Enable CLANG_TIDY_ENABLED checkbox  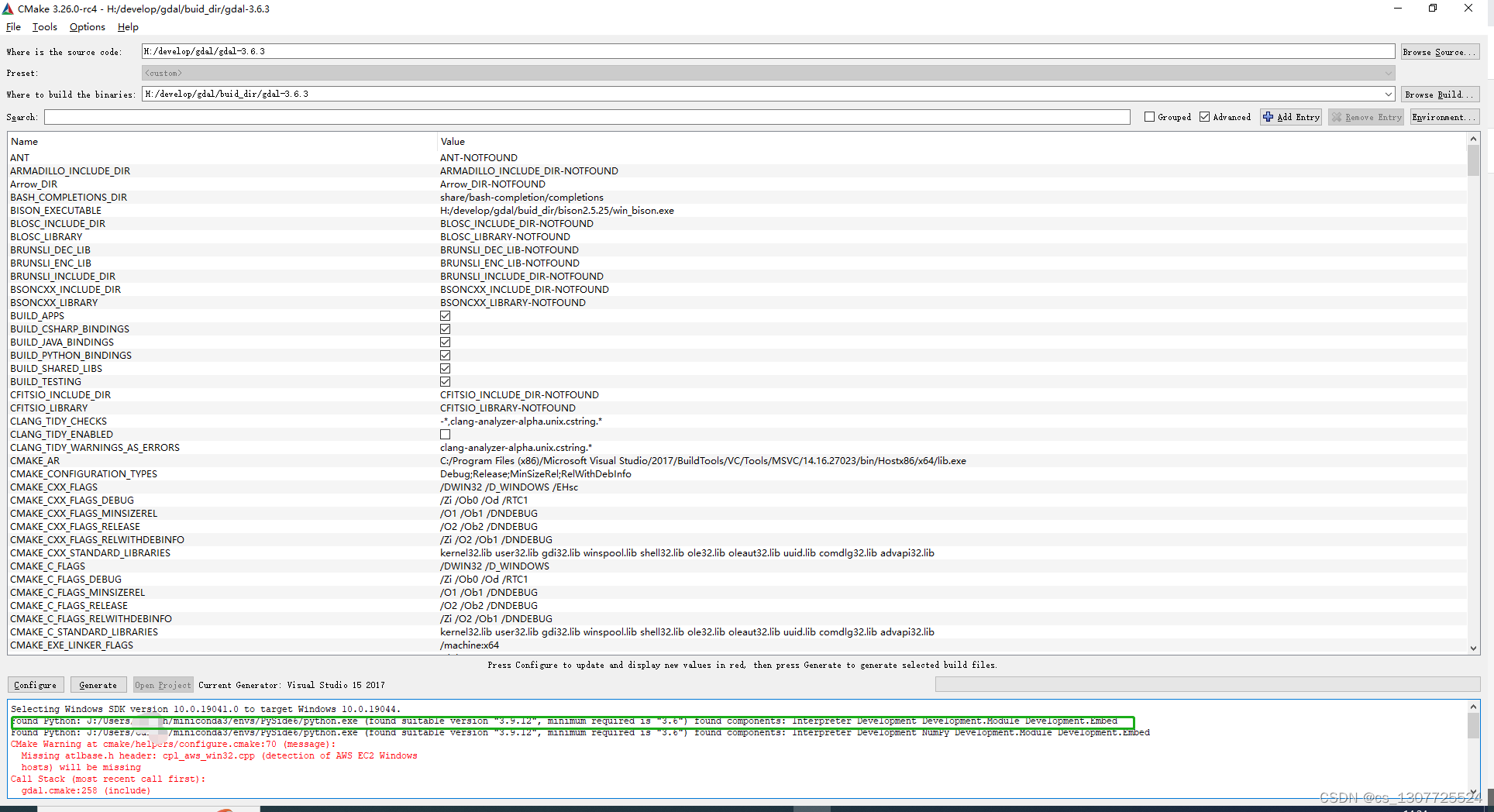pos(445,435)
